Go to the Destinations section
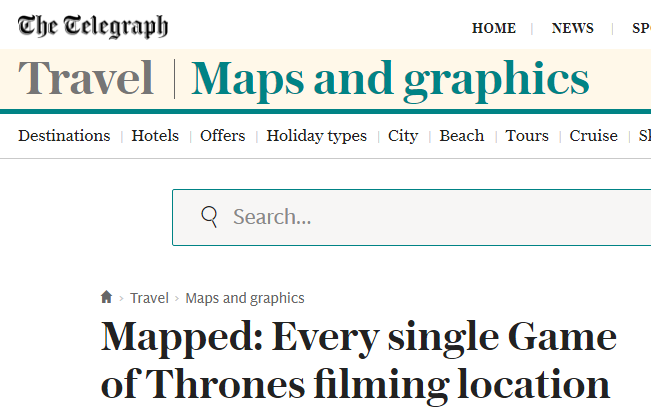 tap(64, 136)
